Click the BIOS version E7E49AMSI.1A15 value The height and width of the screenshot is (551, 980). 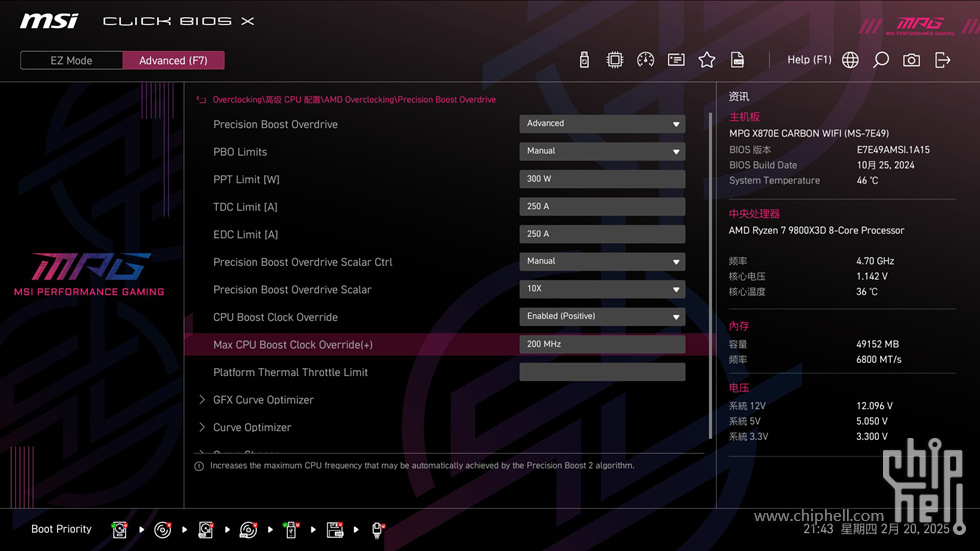click(892, 150)
